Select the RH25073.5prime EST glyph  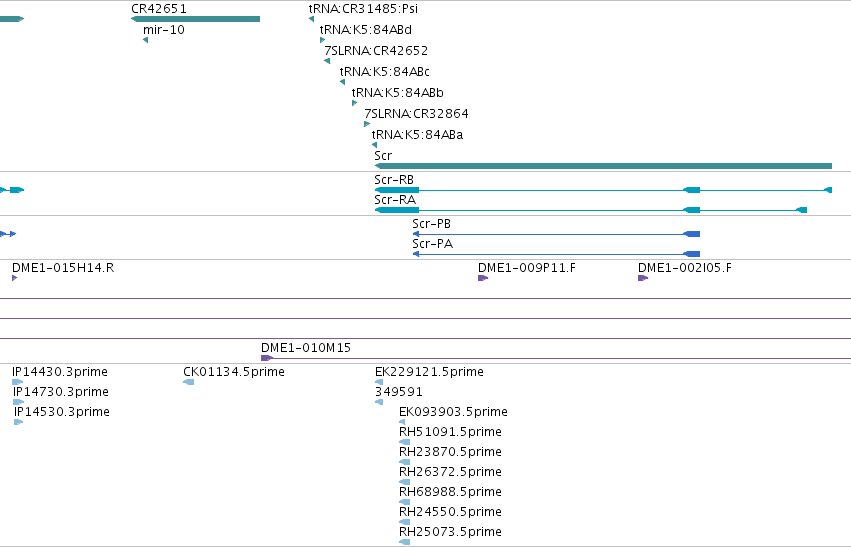tap(404, 542)
